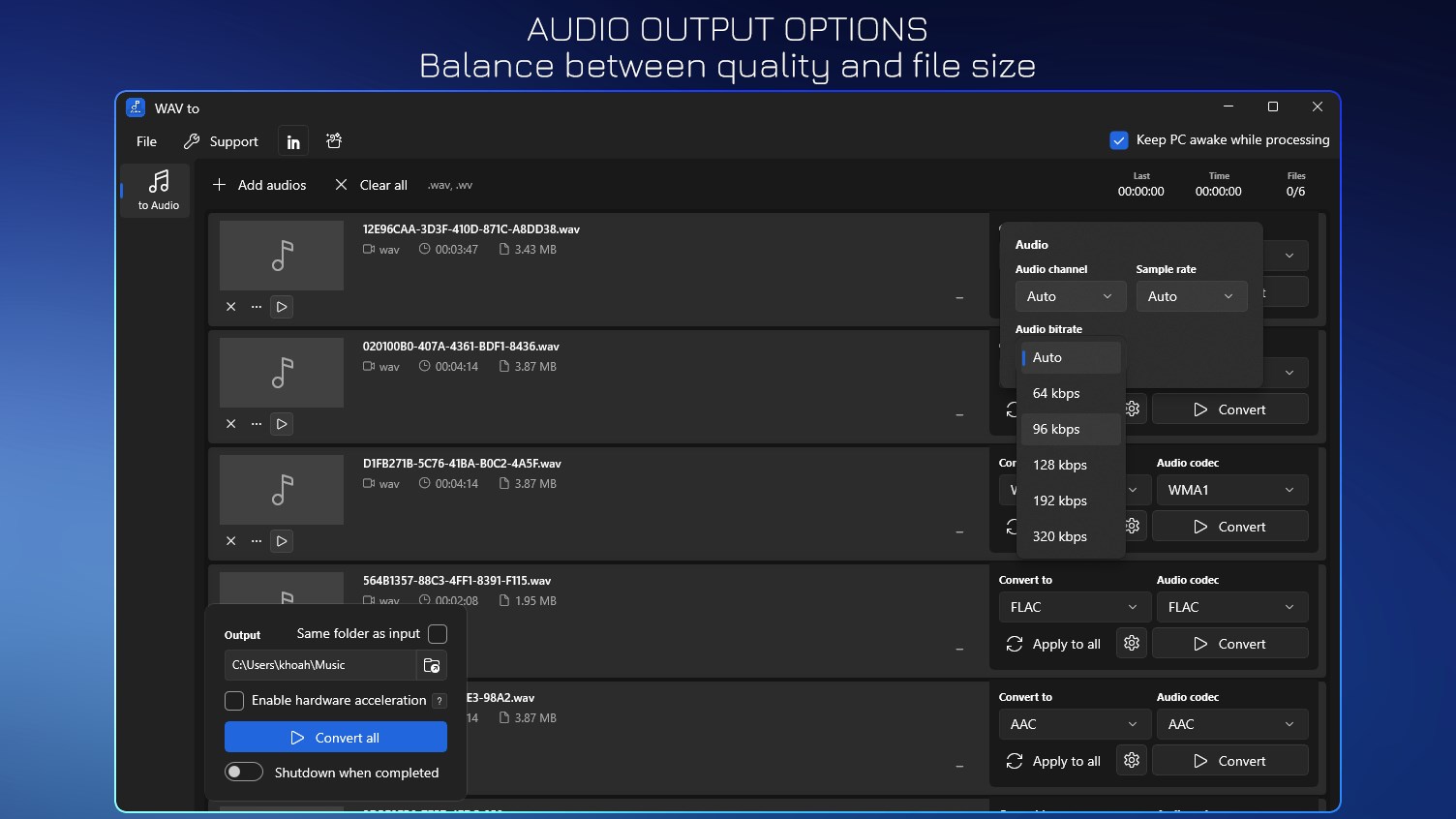
Task: Open the WMA1 audio codec dropdown
Action: tap(1230, 490)
